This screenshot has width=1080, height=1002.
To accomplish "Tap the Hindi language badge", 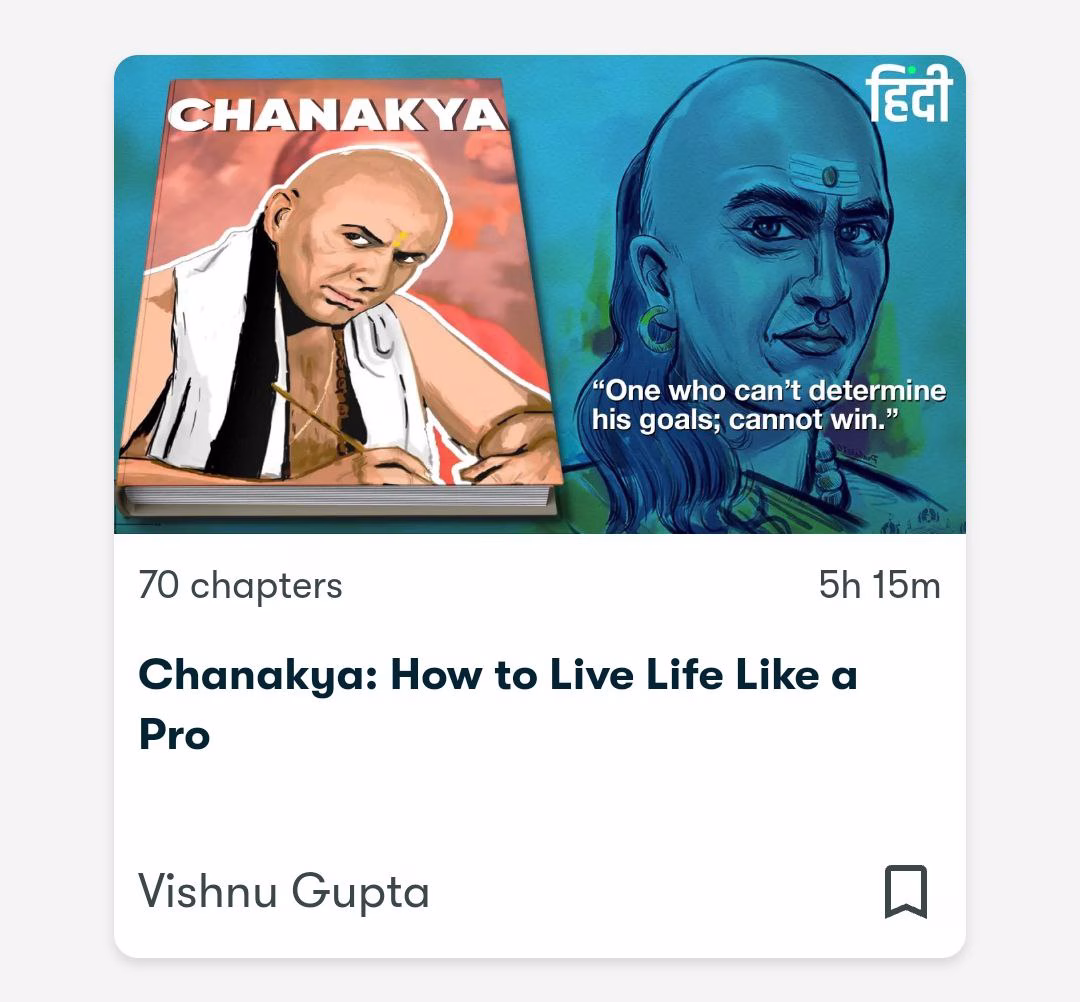I will [x=908, y=94].
